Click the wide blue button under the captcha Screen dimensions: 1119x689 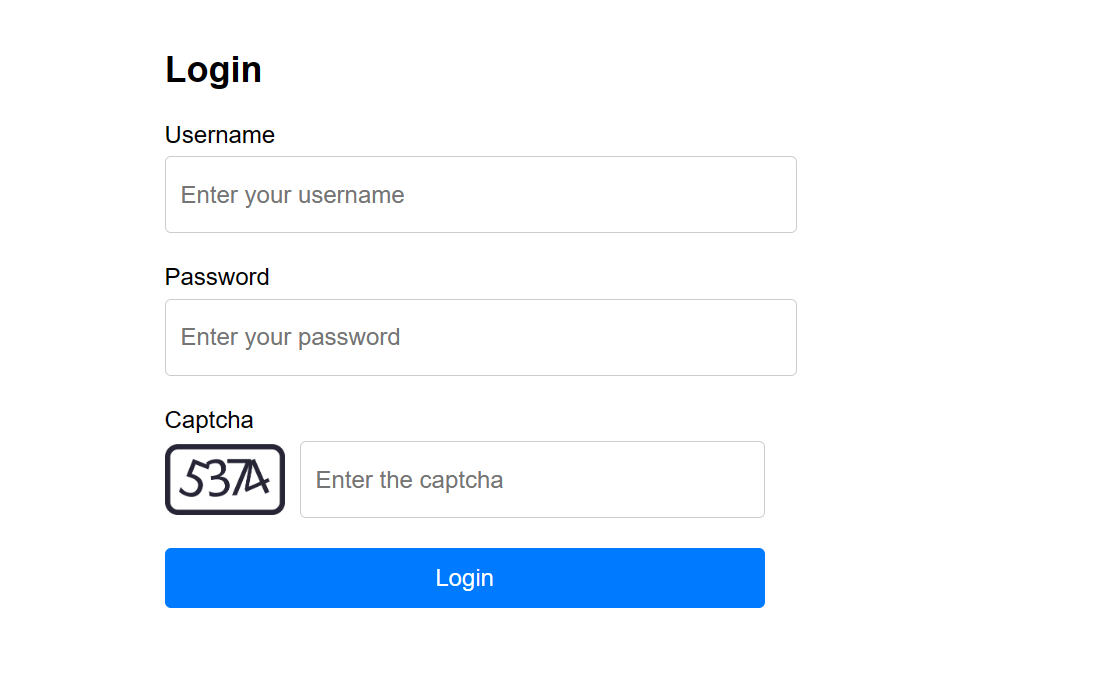464,578
